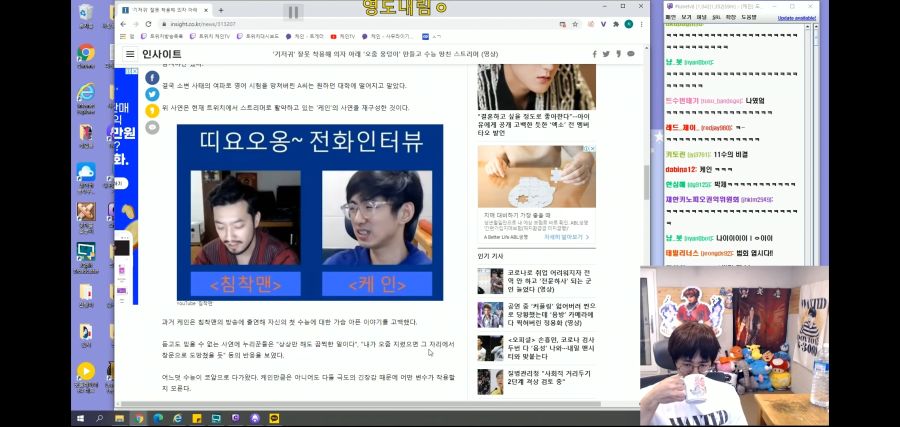Click the browser back arrow
900x427 pixels.
pyautogui.click(x=123, y=24)
